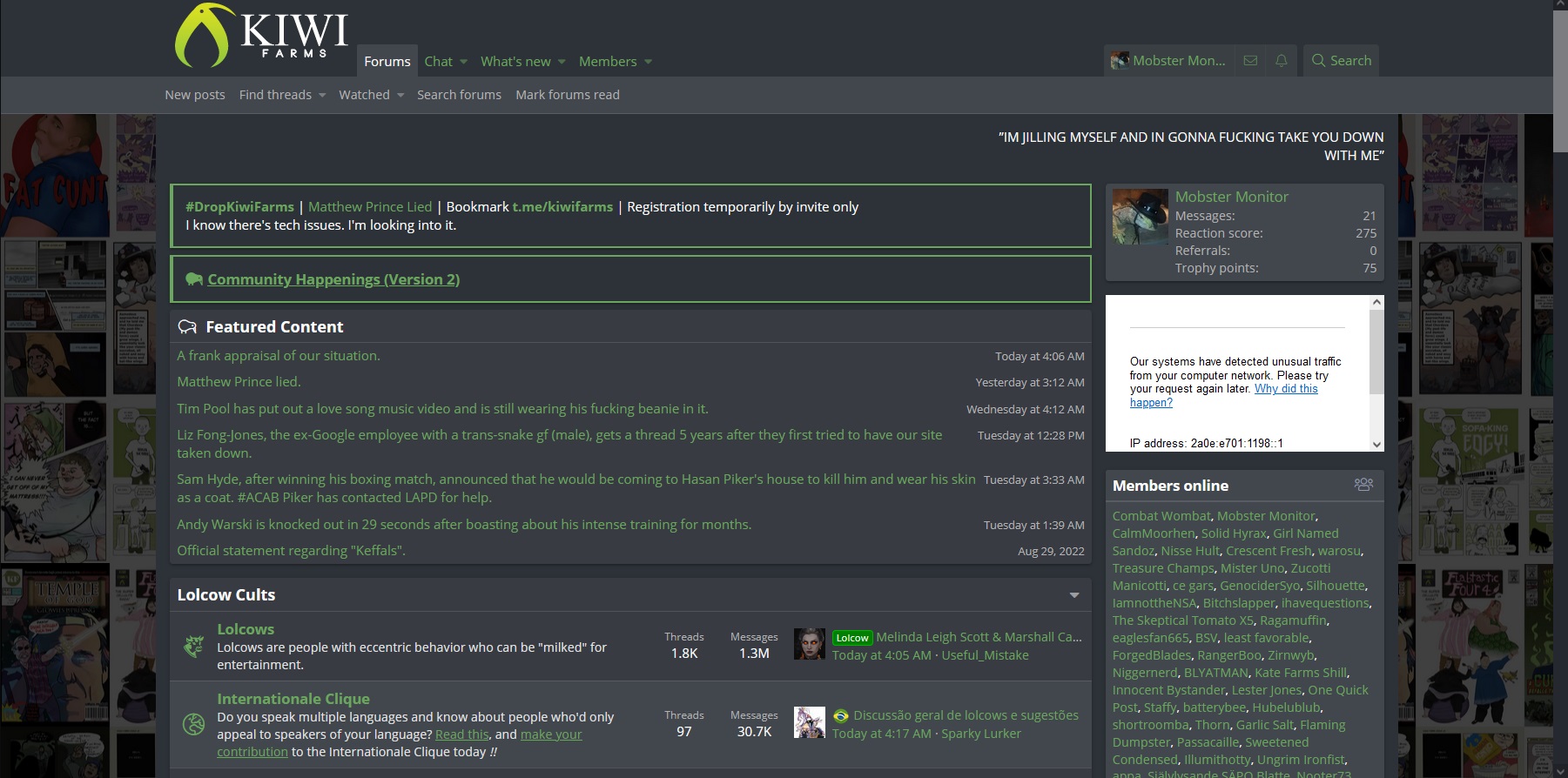Expand the Chat dropdown arrow
The height and width of the screenshot is (778, 1568).
point(463,62)
